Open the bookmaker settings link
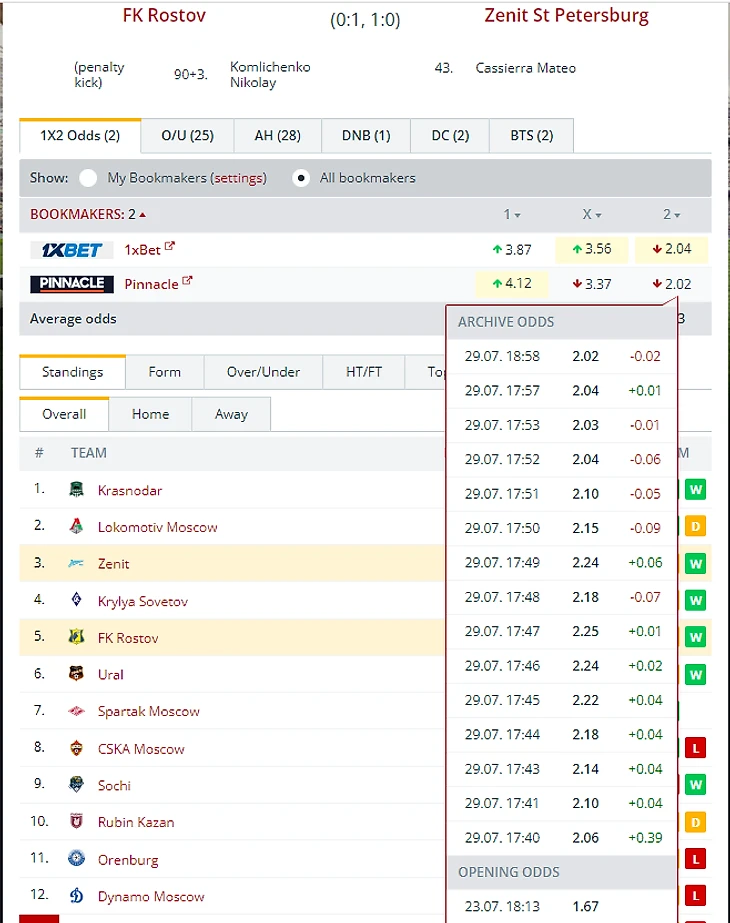730x923 pixels. tap(239, 178)
